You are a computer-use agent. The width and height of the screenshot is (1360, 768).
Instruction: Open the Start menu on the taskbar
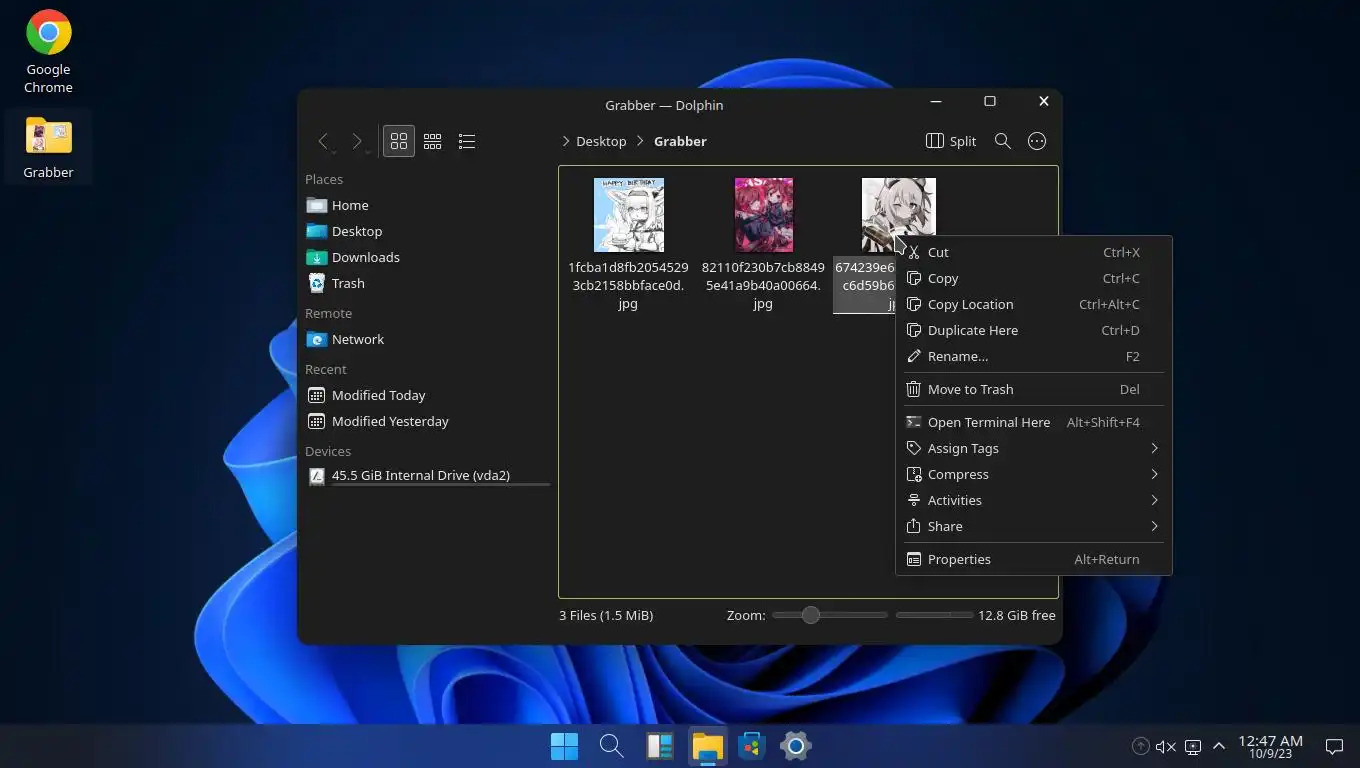click(564, 746)
